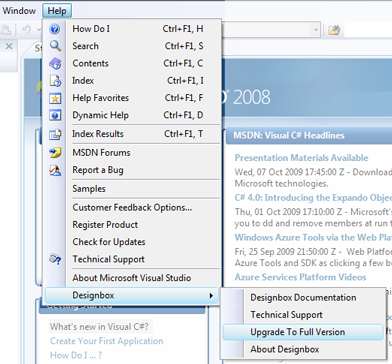Click the Technical Support question-mark icon
This screenshot has height=364, width=392.
(55, 259)
